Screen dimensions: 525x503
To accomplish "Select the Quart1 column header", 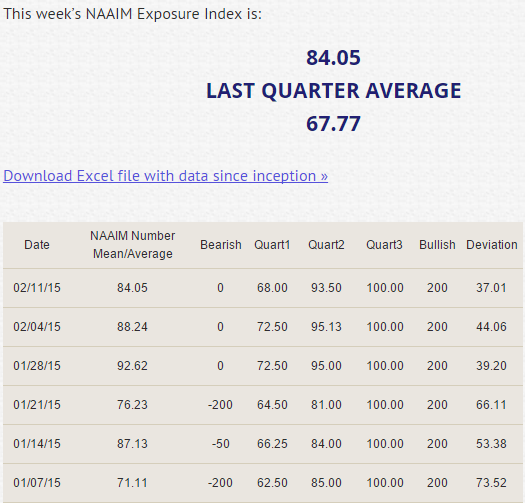I will (272, 245).
